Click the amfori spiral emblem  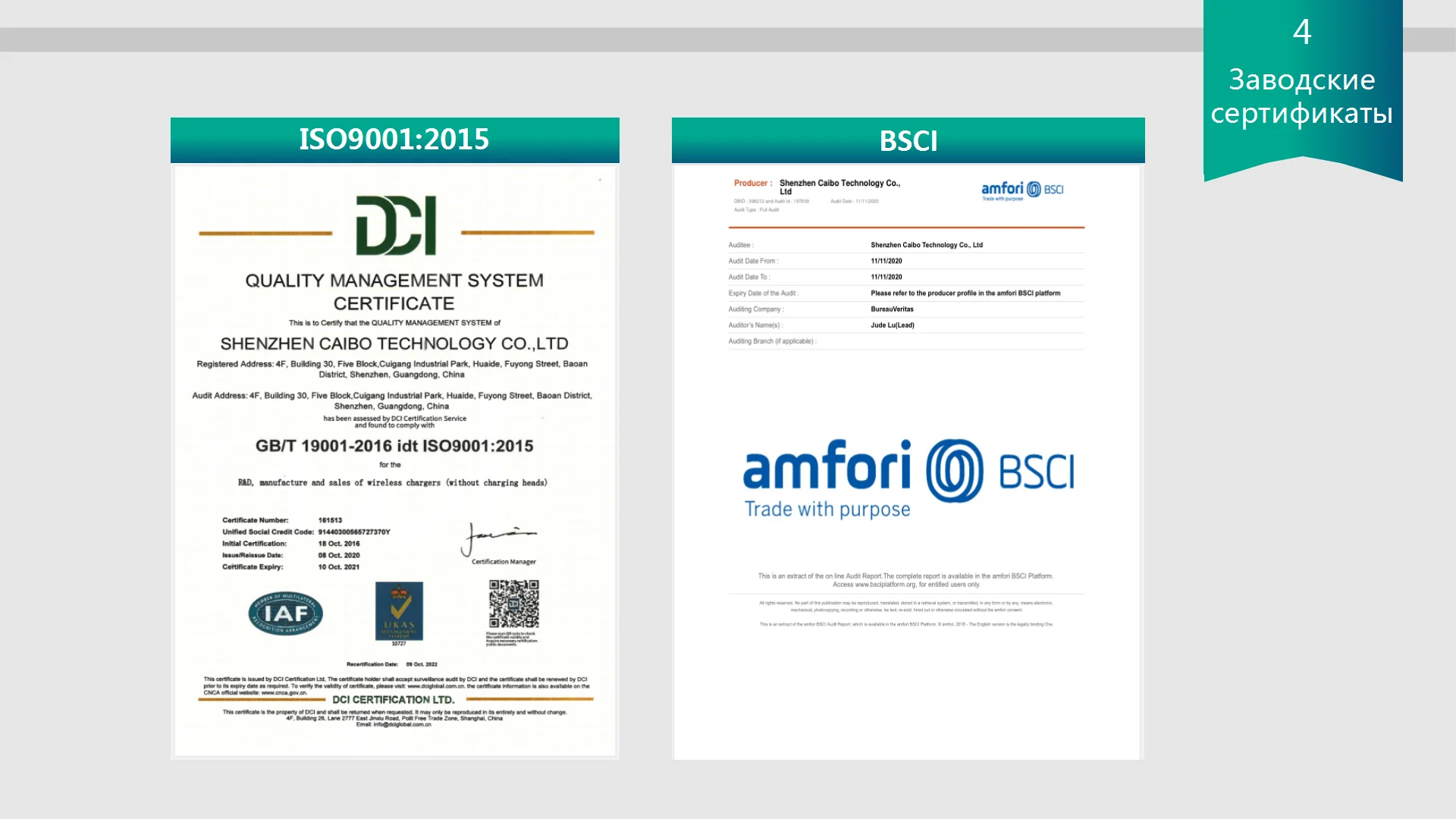(x=954, y=471)
